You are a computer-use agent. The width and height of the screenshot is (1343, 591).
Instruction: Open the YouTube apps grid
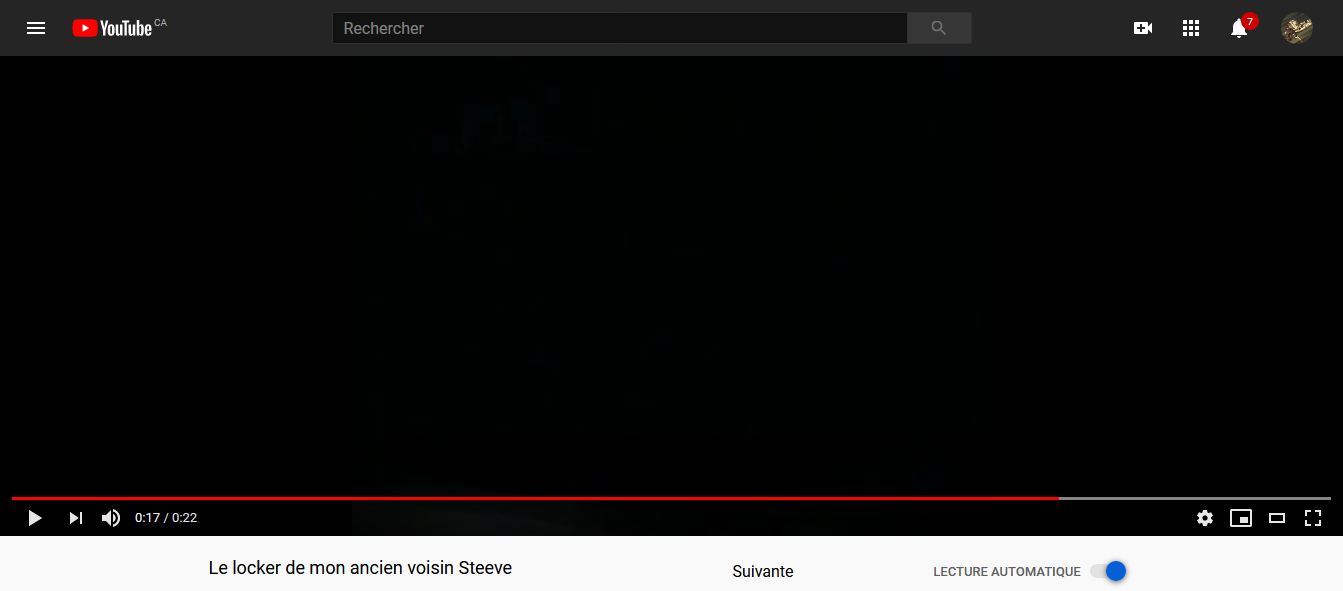click(x=1190, y=28)
